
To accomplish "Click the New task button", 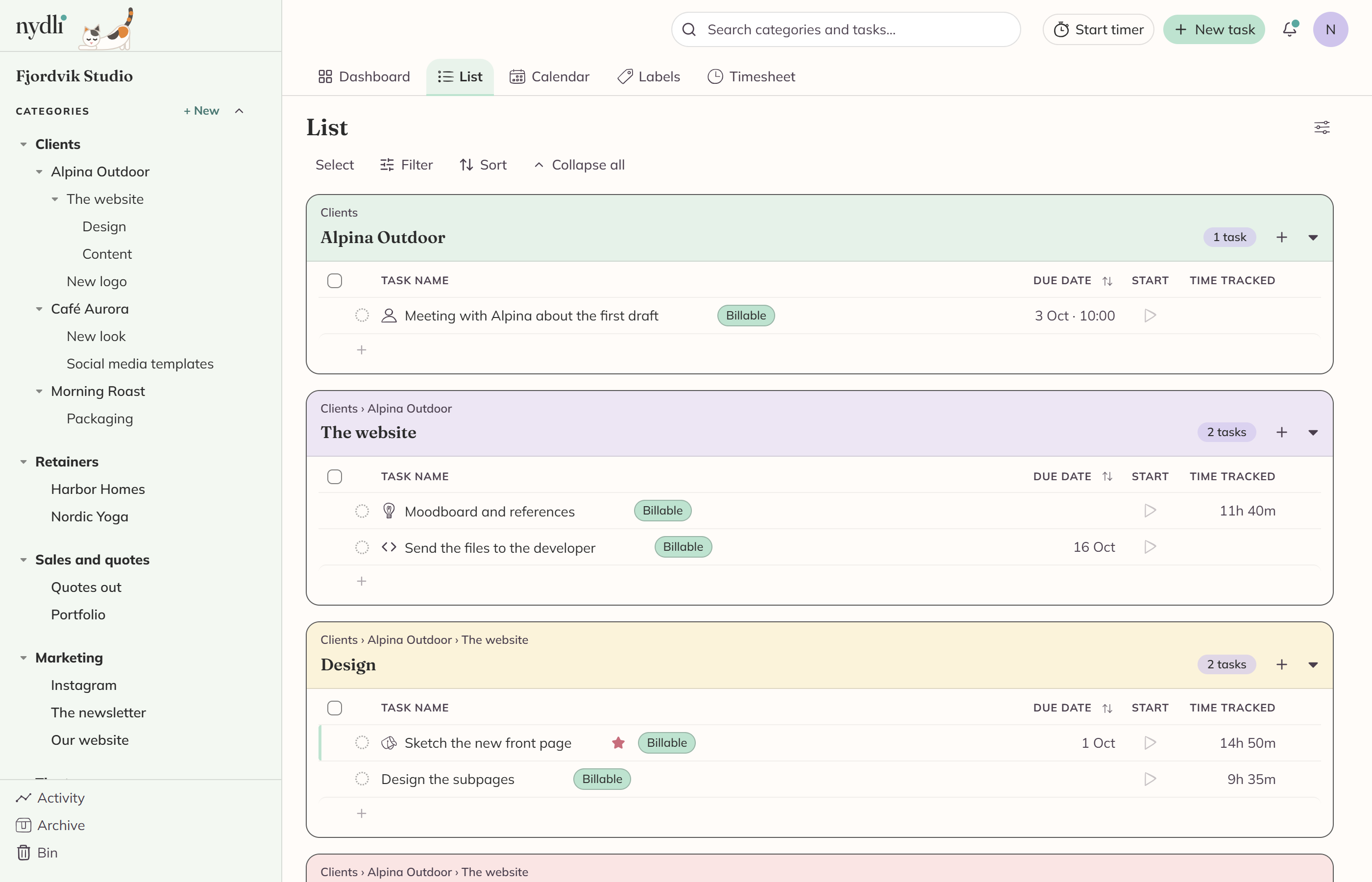I will click(1214, 29).
